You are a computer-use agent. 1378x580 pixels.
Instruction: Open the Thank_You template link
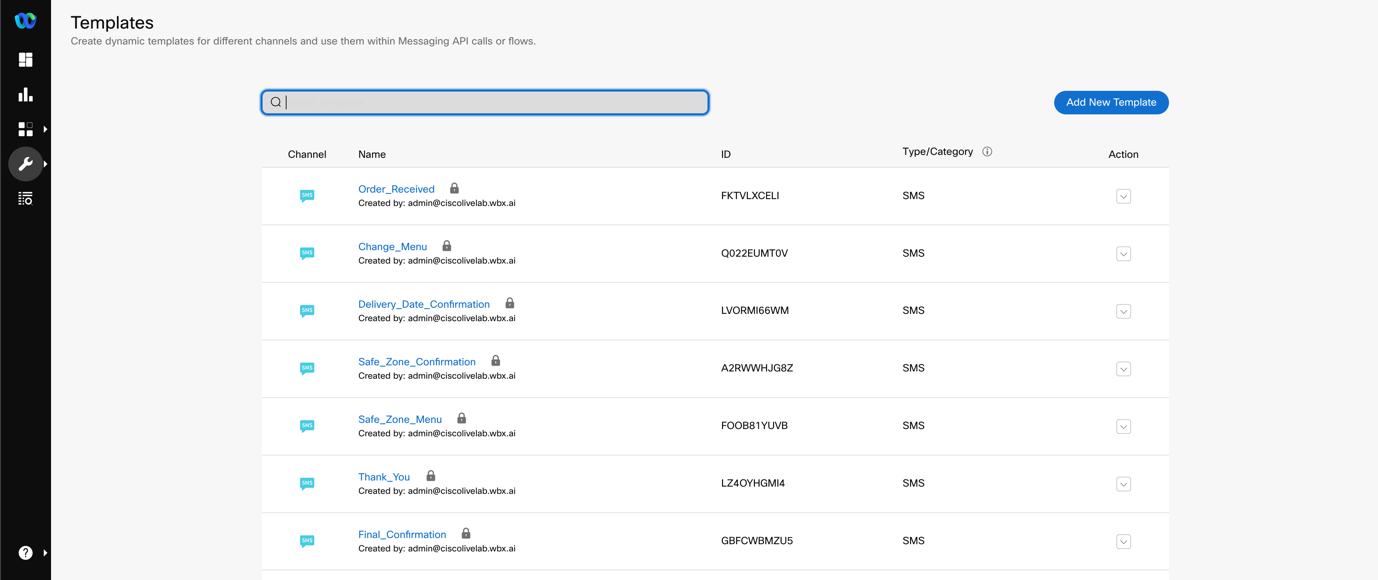(384, 477)
